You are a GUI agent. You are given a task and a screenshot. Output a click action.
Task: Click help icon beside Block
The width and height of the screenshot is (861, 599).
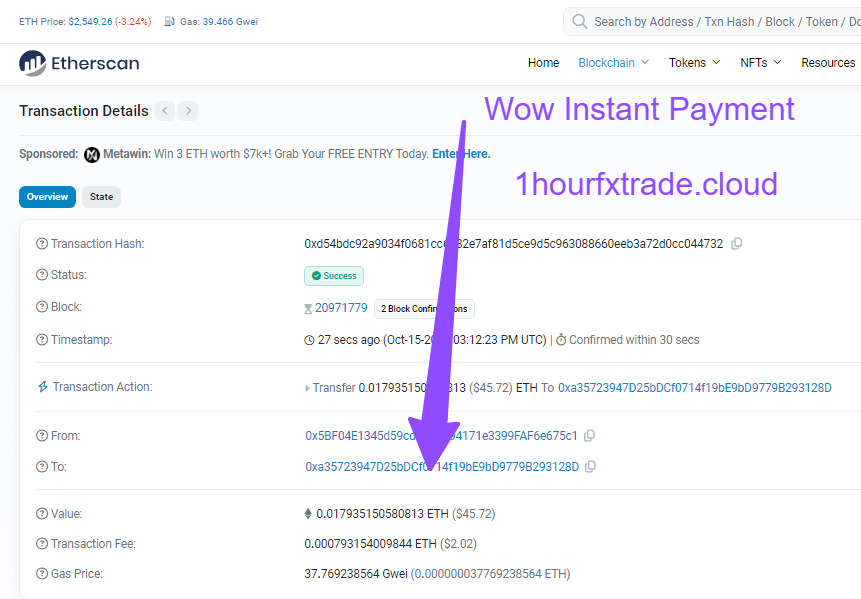pos(42,306)
